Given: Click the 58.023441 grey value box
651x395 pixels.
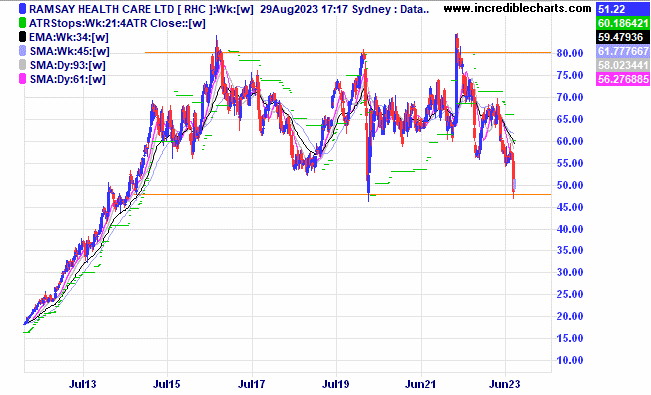Looking at the screenshot, I should pos(623,65).
